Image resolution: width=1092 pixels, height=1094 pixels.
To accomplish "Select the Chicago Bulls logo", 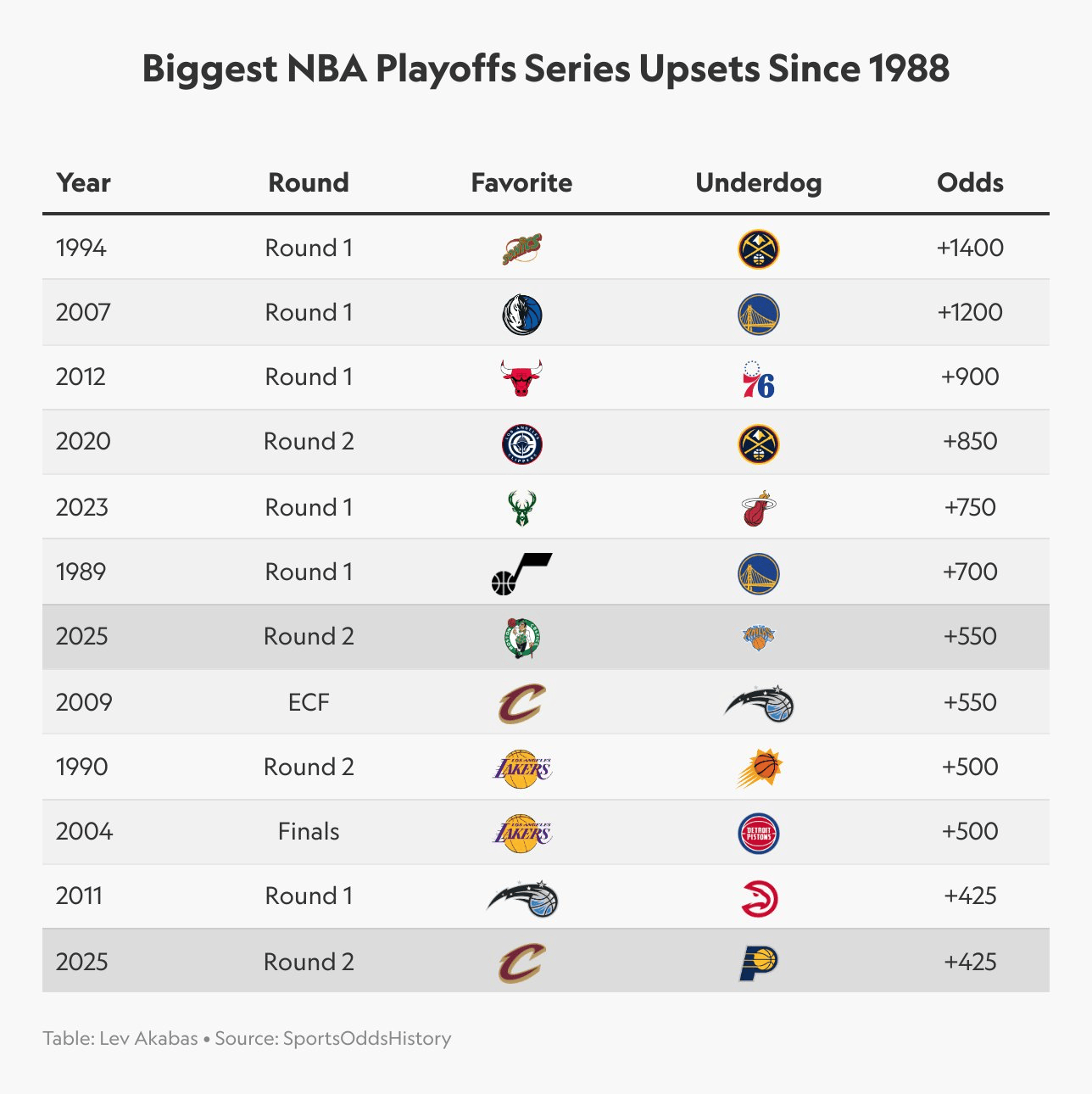I will pyautogui.click(x=521, y=377).
